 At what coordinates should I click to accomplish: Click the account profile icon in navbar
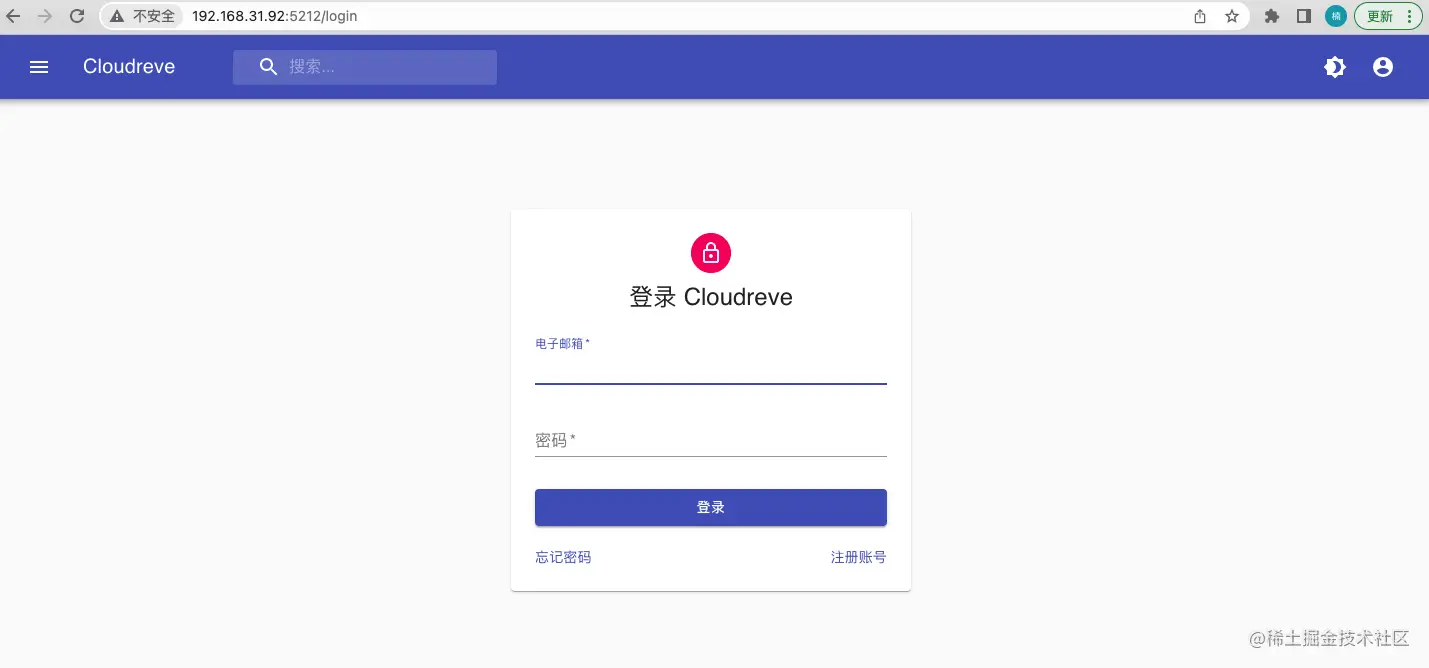[x=1382, y=66]
